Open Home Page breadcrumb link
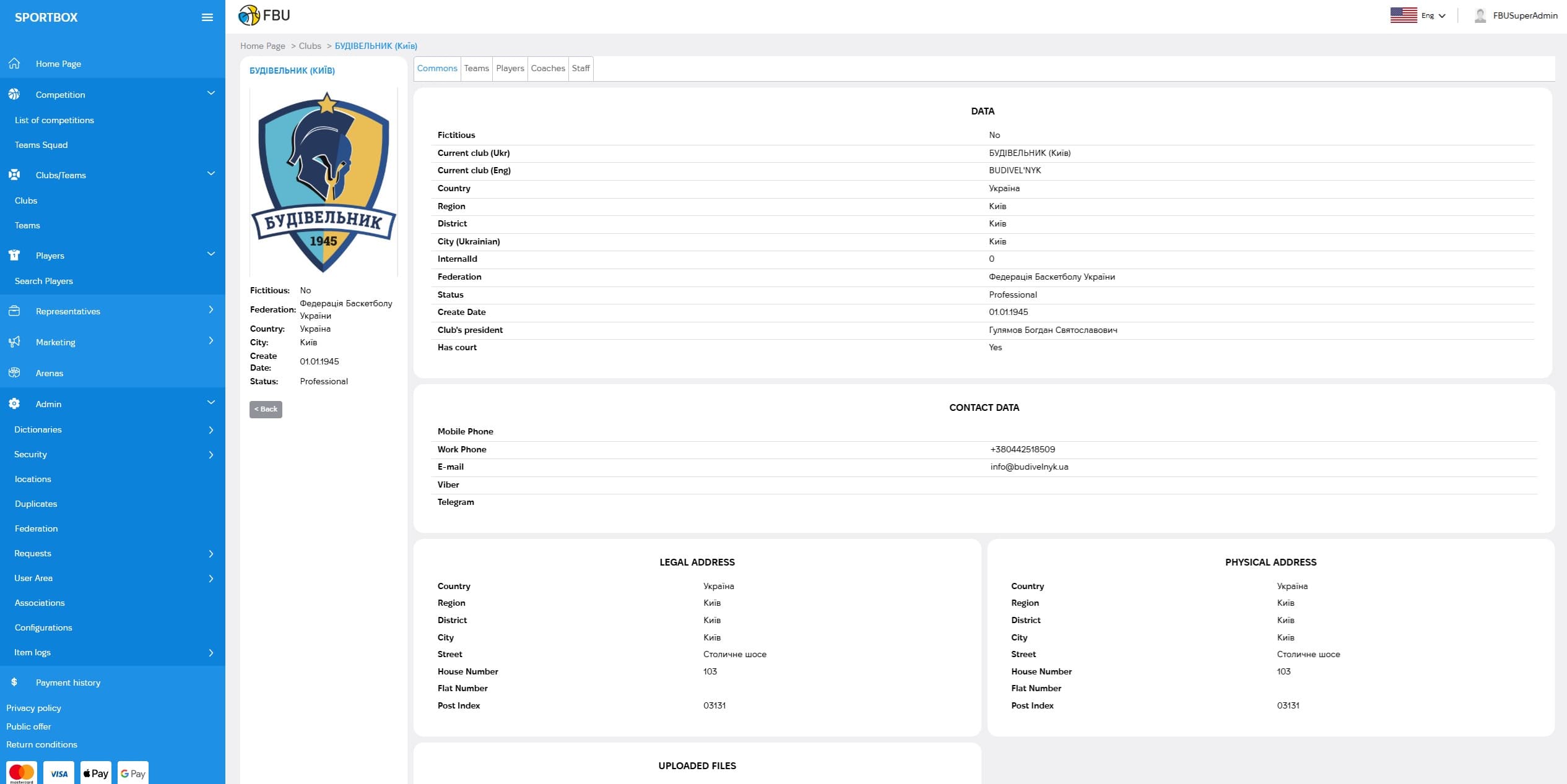Viewport: 1567px width, 784px height. 263,46
